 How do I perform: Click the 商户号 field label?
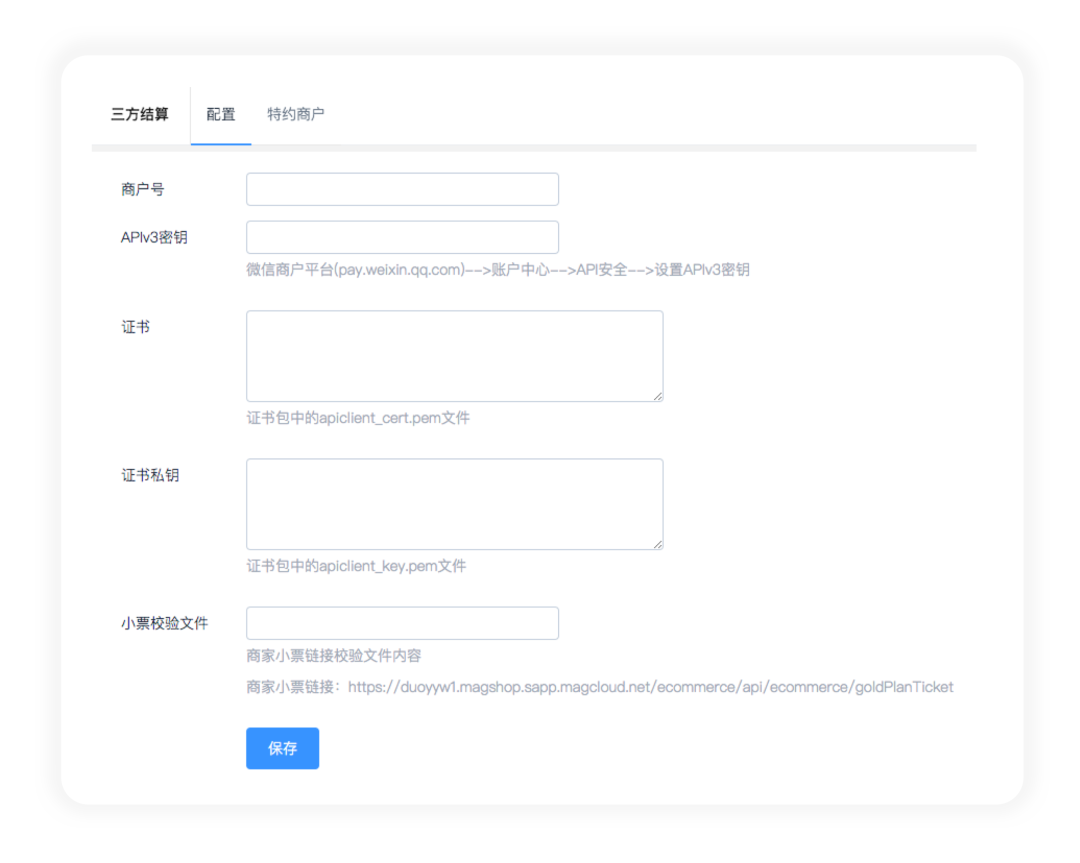(x=141, y=189)
